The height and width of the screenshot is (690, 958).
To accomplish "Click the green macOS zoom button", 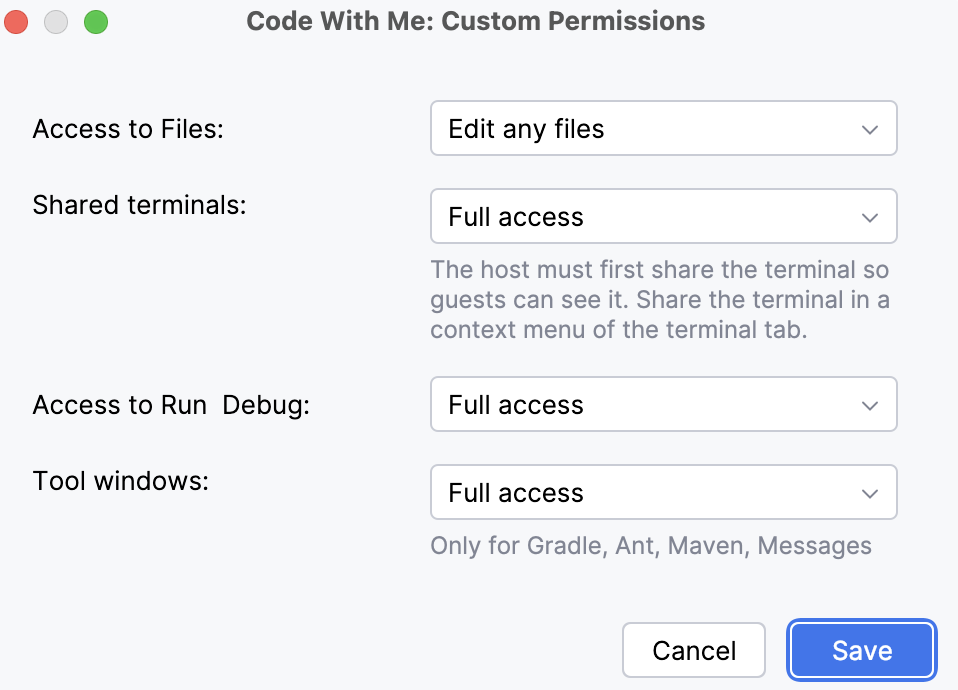I will pos(96,21).
